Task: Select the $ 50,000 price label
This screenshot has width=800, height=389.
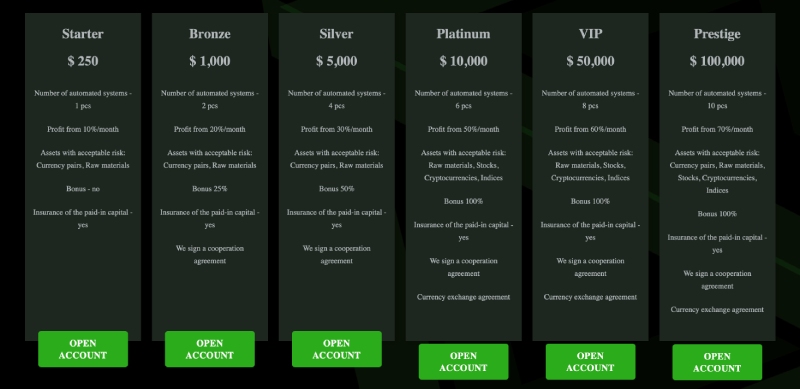Action: (x=590, y=61)
